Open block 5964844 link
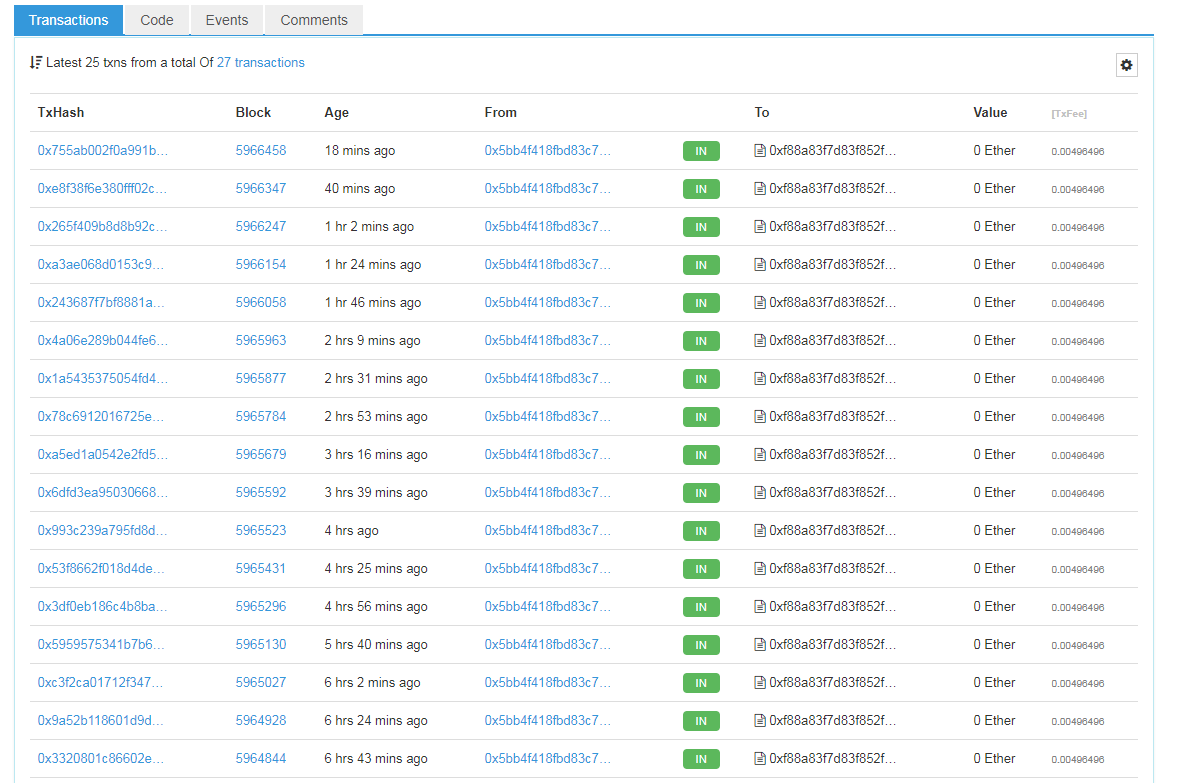The width and height of the screenshot is (1177, 783). pyautogui.click(x=260, y=758)
